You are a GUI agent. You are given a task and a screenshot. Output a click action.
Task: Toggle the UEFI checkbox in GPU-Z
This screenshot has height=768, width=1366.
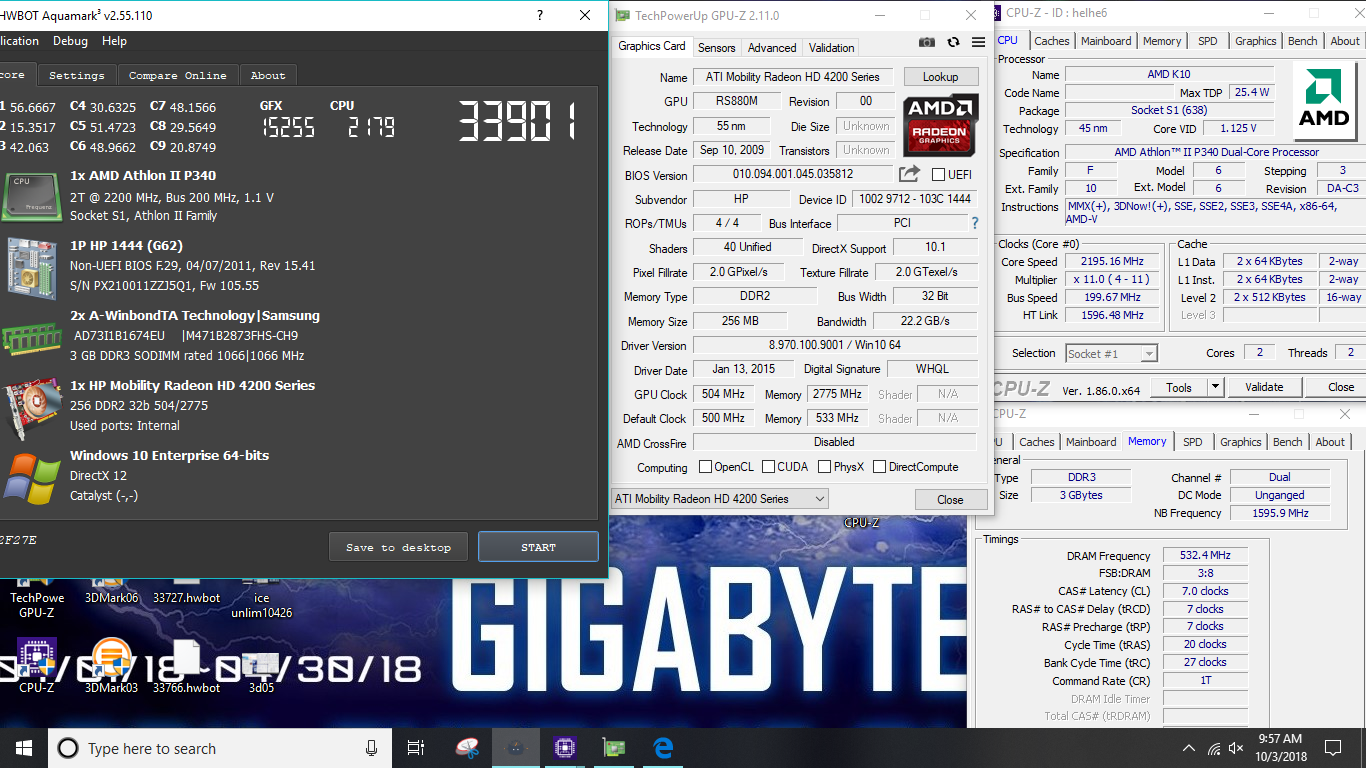pyautogui.click(x=938, y=175)
